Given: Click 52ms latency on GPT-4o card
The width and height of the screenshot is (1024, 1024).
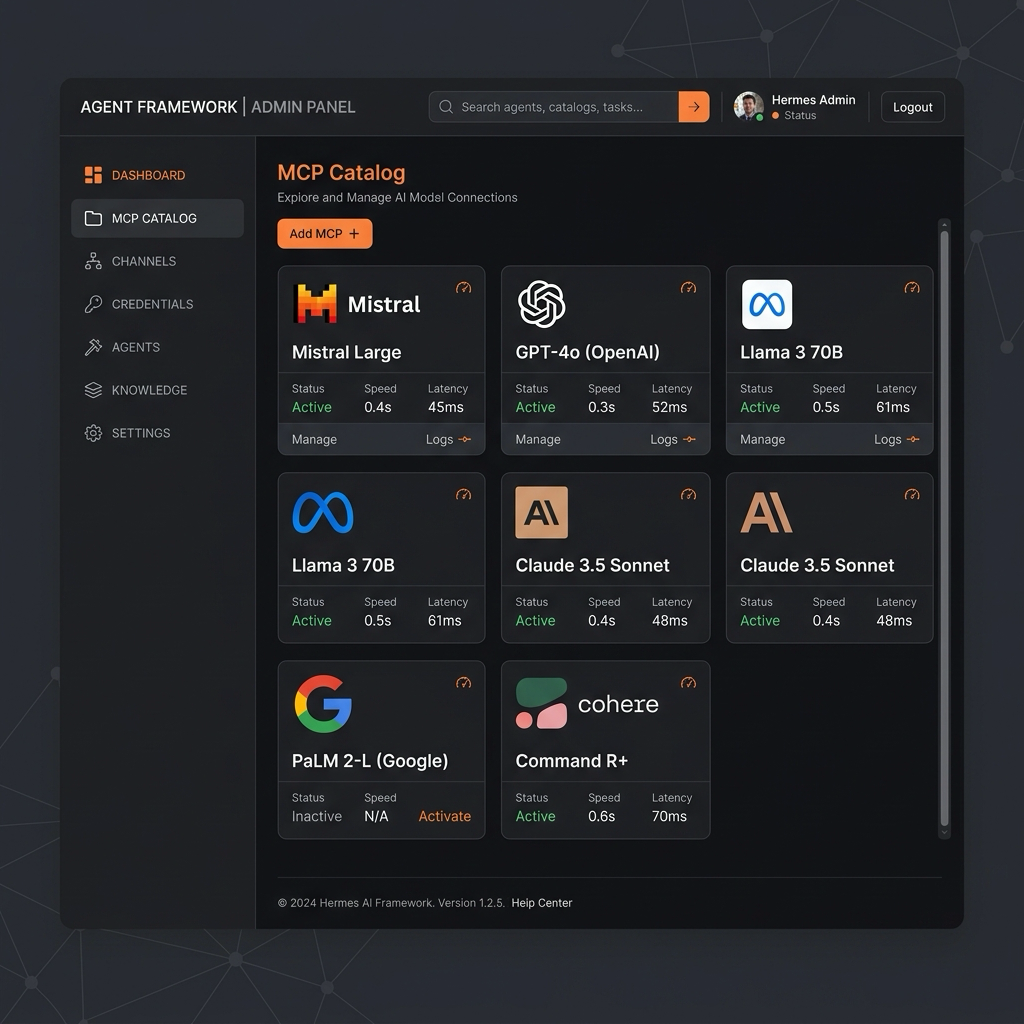Looking at the screenshot, I should pyautogui.click(x=669, y=407).
